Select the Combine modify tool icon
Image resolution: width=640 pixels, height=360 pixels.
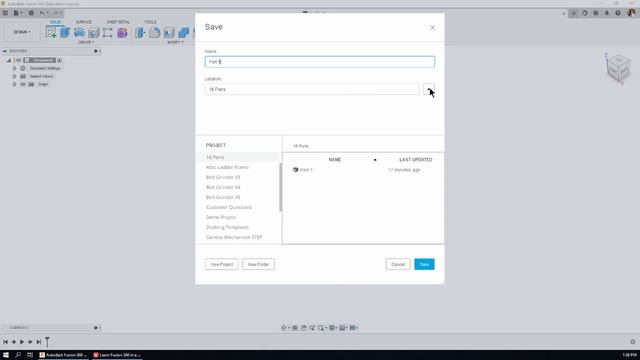[x=183, y=32]
